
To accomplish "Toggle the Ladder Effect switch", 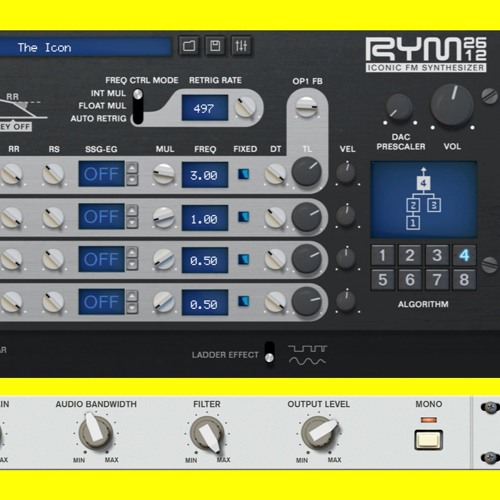I will point(269,353).
